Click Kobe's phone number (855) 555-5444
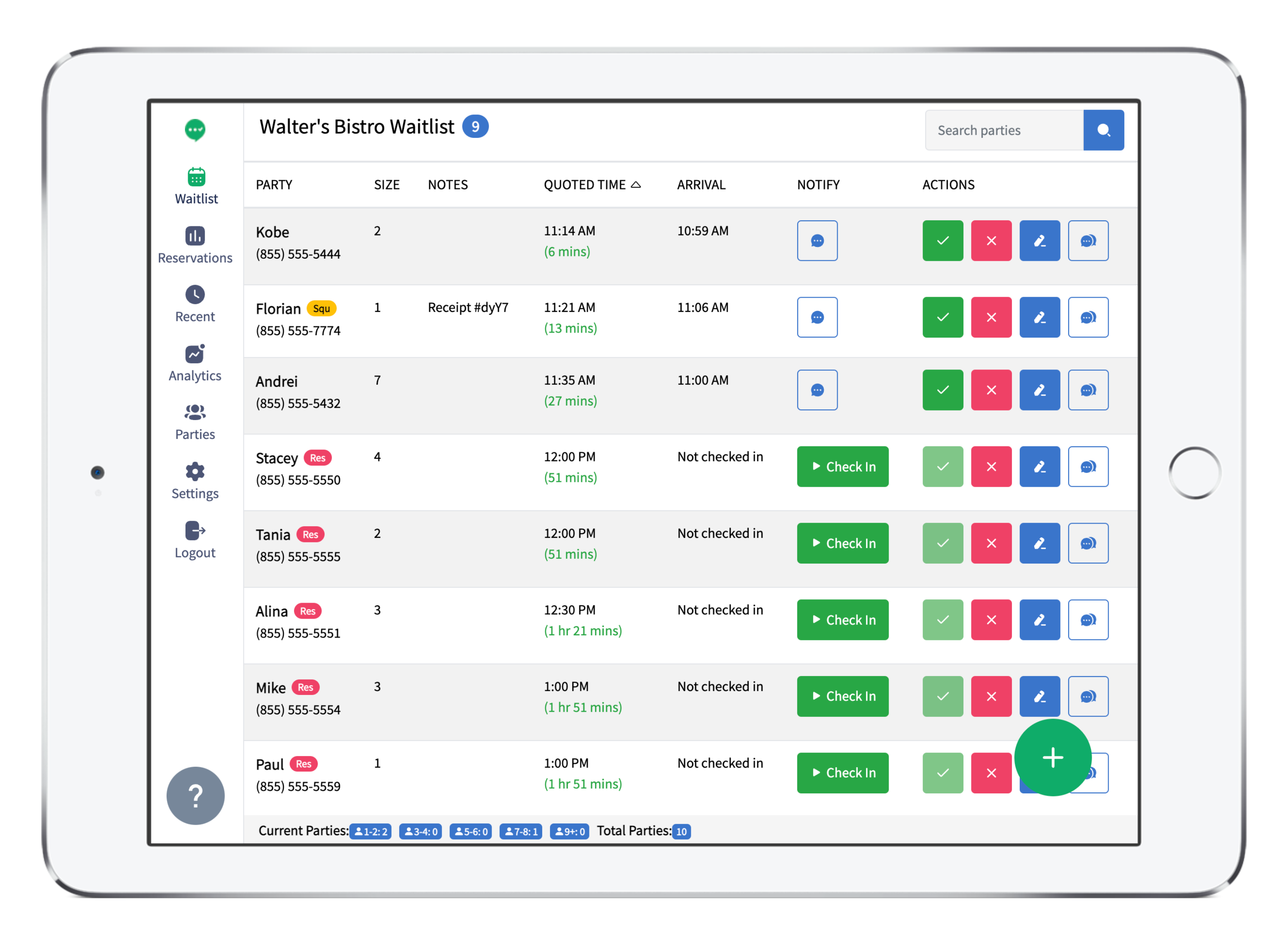1288x945 pixels. pyautogui.click(x=298, y=254)
